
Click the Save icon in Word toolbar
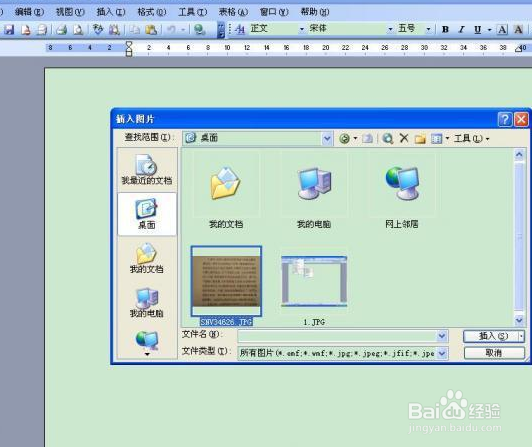coord(9,30)
